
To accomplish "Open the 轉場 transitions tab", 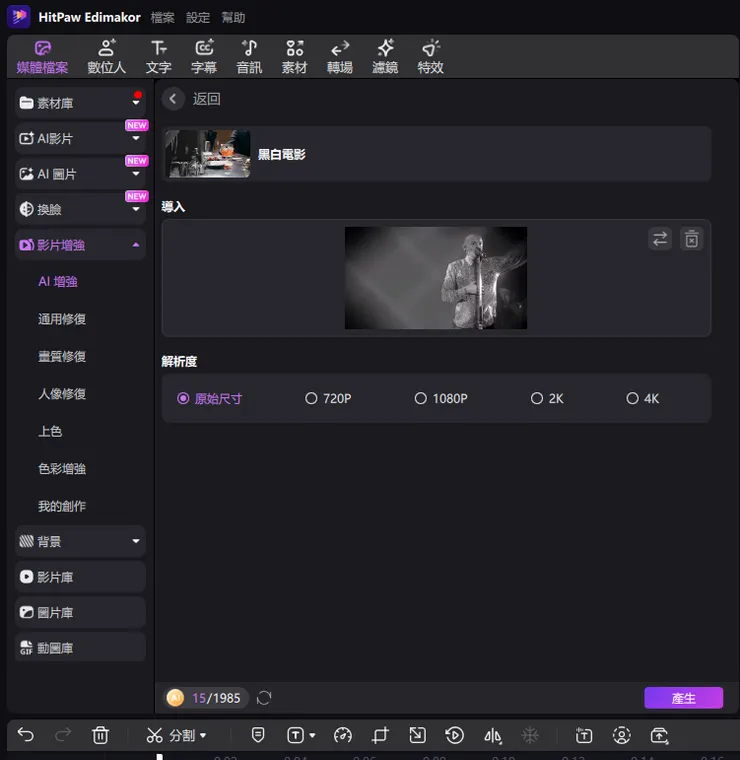I will pyautogui.click(x=340, y=57).
